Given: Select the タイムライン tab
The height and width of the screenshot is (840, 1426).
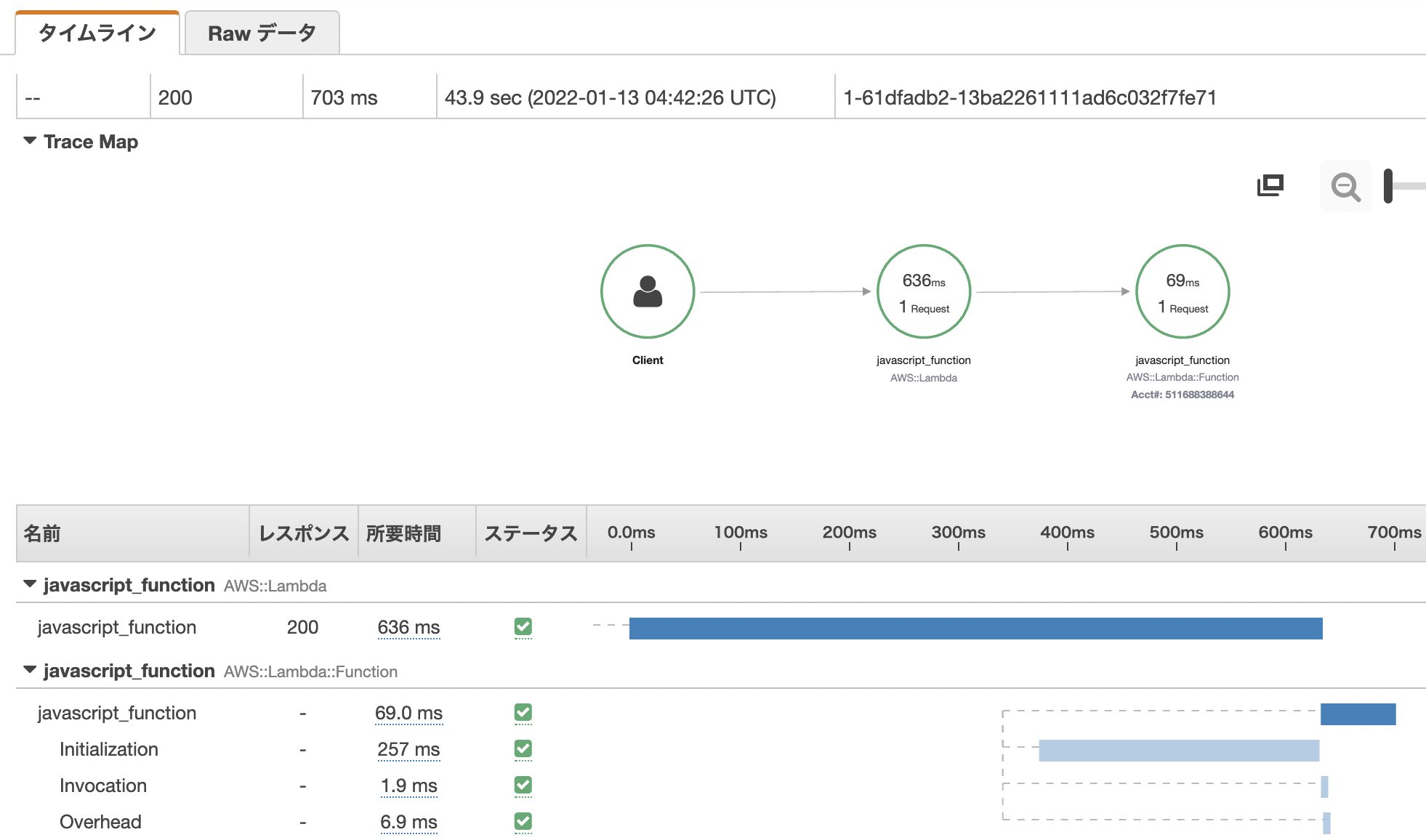Looking at the screenshot, I should coord(97,33).
